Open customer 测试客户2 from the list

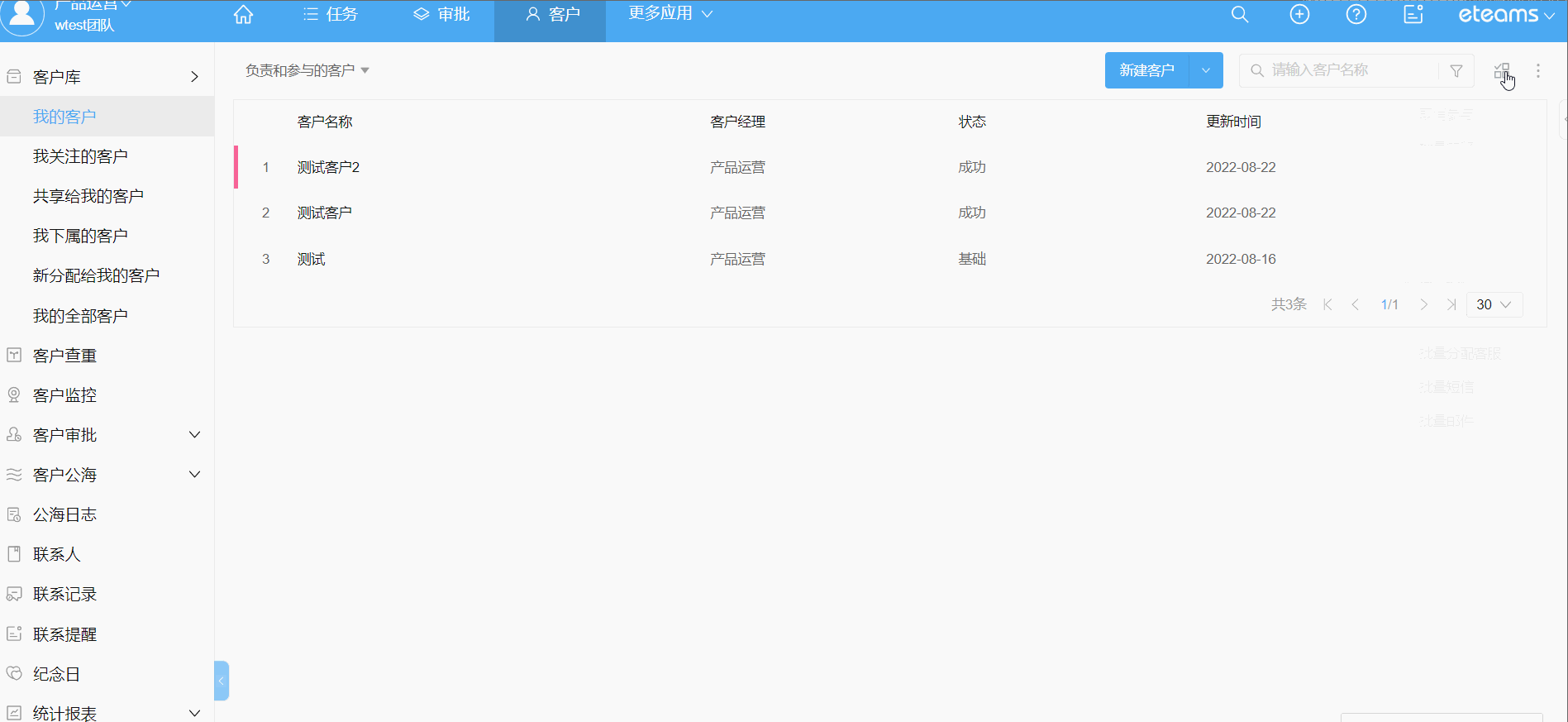point(328,167)
